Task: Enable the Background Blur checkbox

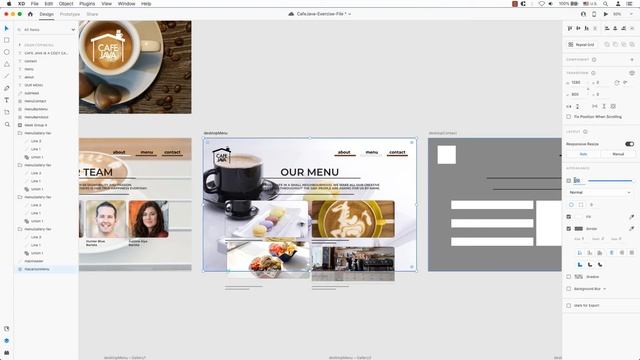Action: [x=569, y=289]
